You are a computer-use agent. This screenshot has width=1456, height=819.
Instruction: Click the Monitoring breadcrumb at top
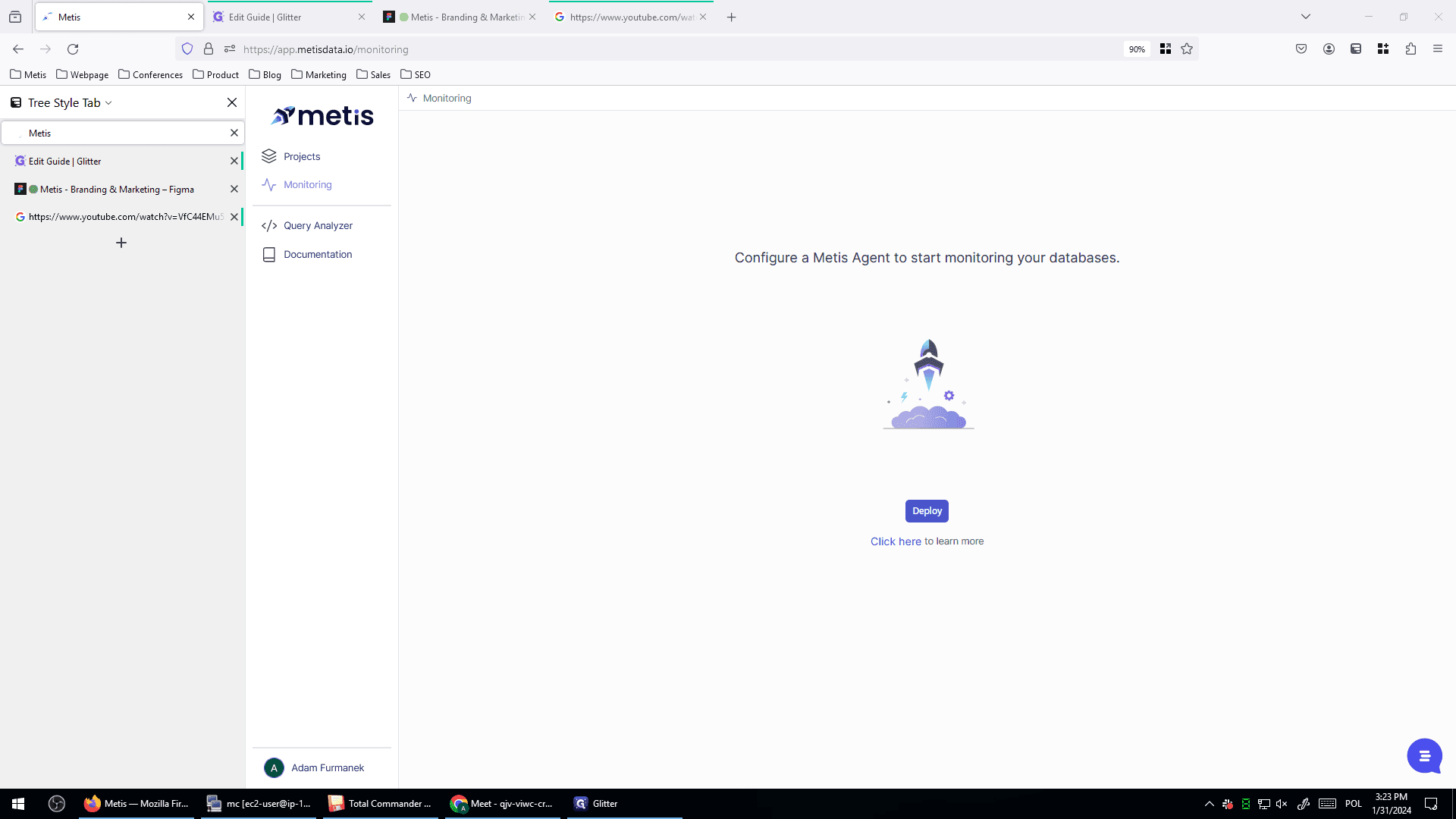447,99
